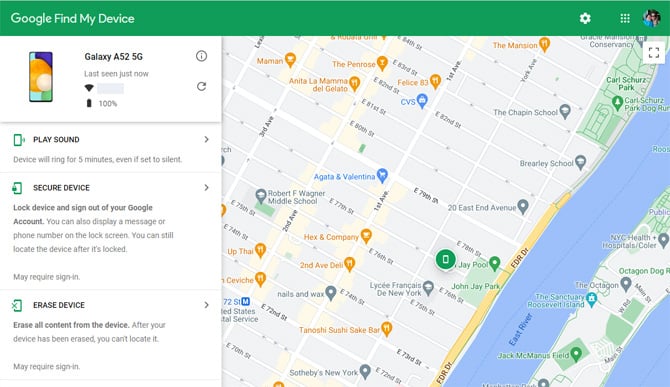Select Carl Schurz Park Dog Run pin
This screenshot has height=387, width=670.
[617, 103]
